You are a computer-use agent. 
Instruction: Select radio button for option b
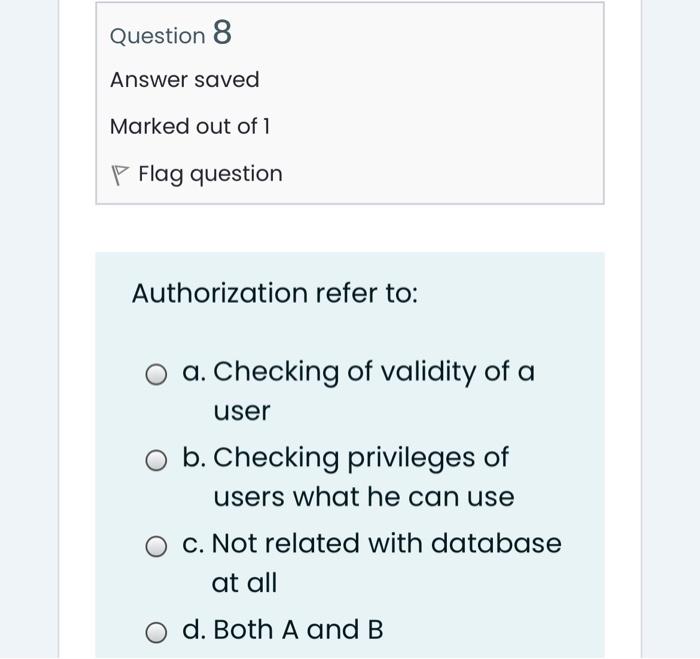coord(156,460)
